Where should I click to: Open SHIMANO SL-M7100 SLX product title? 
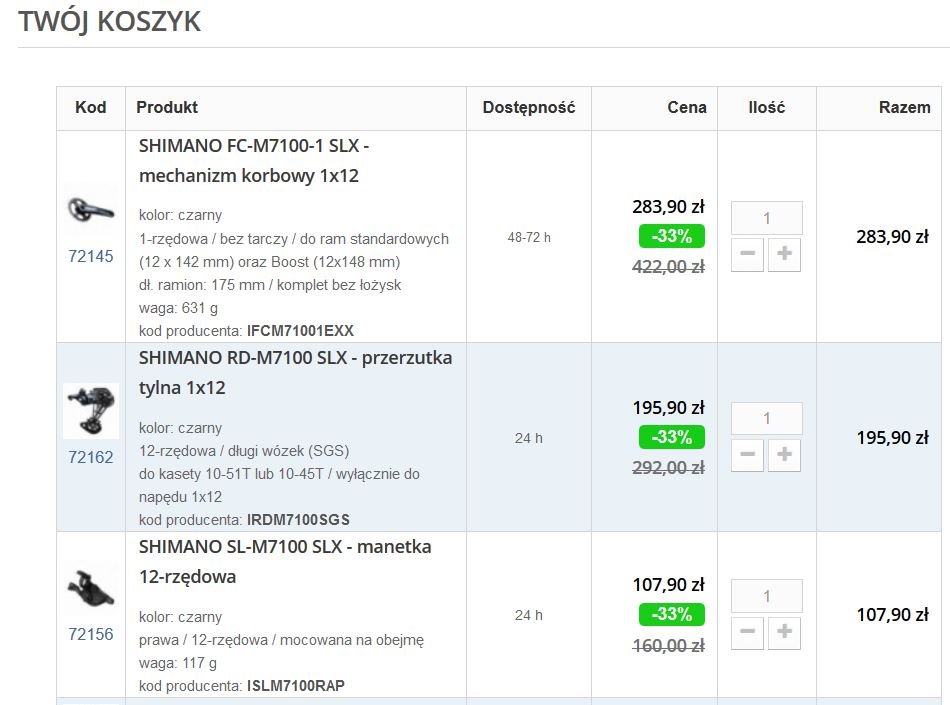(285, 561)
